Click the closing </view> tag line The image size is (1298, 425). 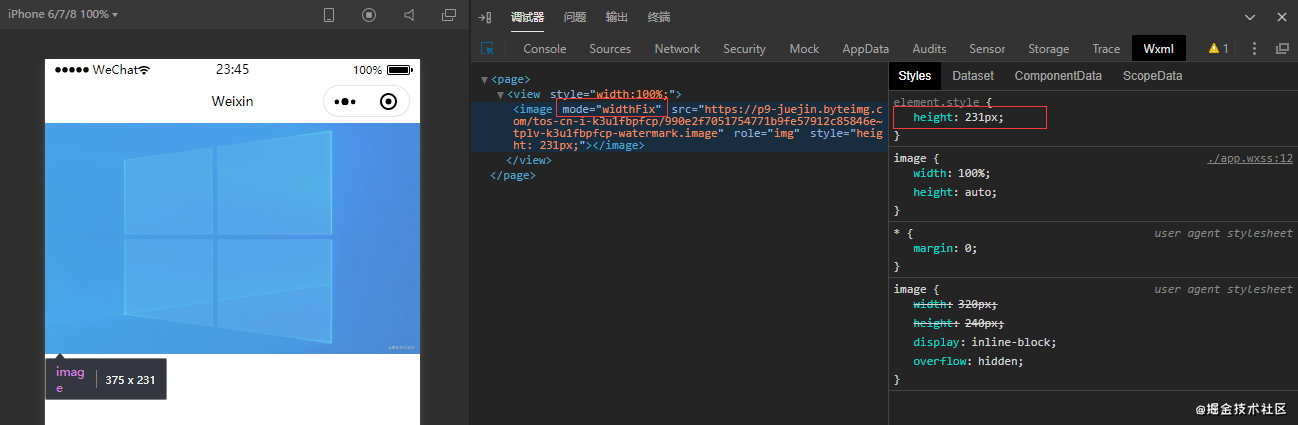click(529, 160)
